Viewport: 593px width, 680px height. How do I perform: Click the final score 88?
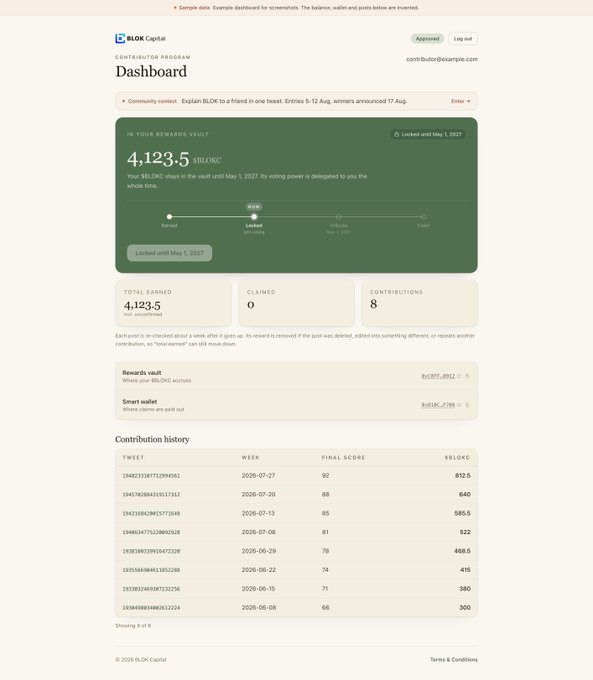325,494
